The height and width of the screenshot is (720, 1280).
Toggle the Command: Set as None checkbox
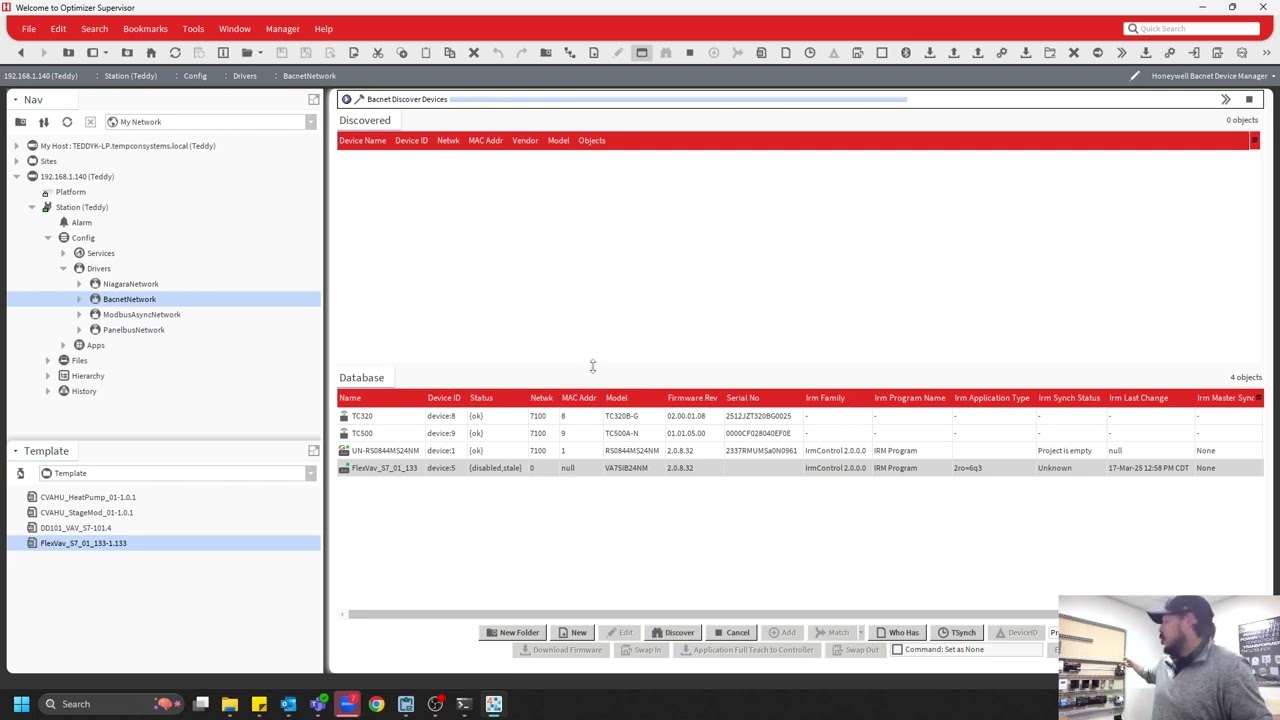(897, 650)
